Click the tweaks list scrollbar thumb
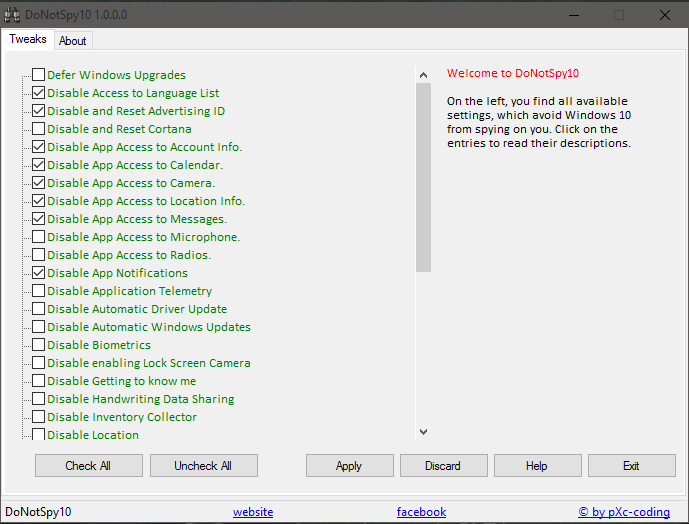Screen dimensions: 689x524 coord(424,178)
